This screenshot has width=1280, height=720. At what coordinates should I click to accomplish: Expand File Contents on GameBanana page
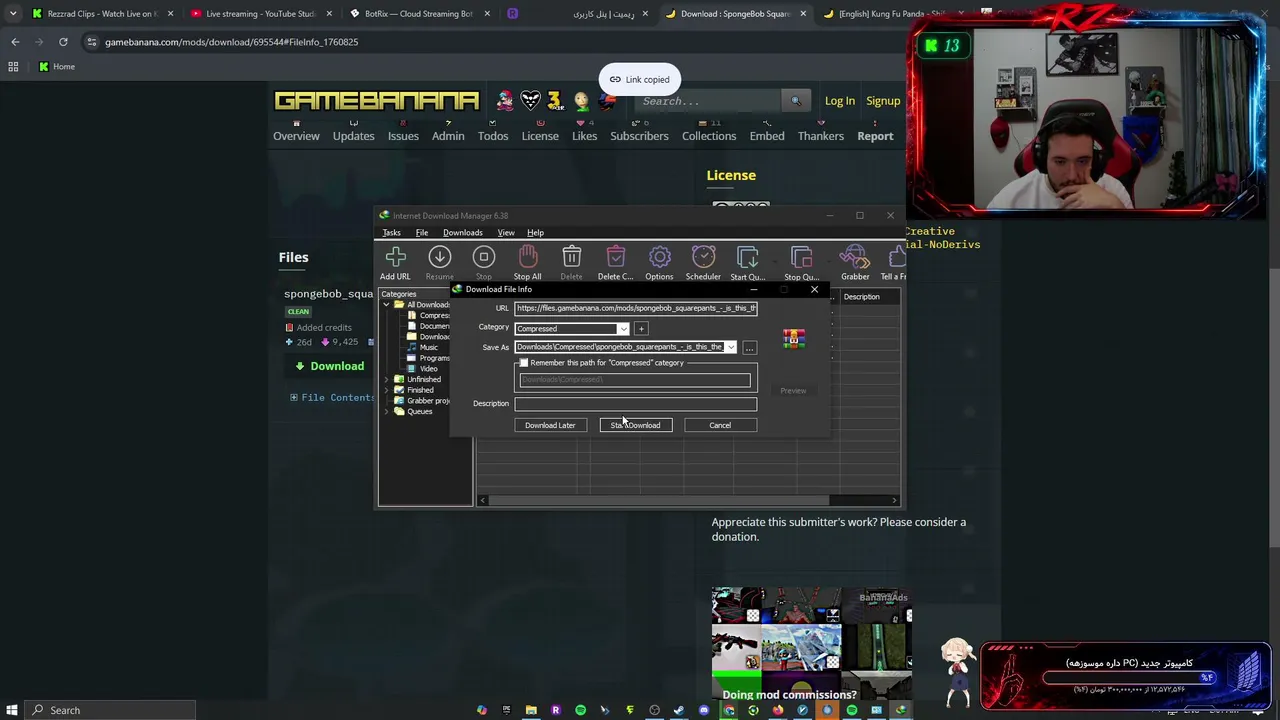tap(332, 398)
